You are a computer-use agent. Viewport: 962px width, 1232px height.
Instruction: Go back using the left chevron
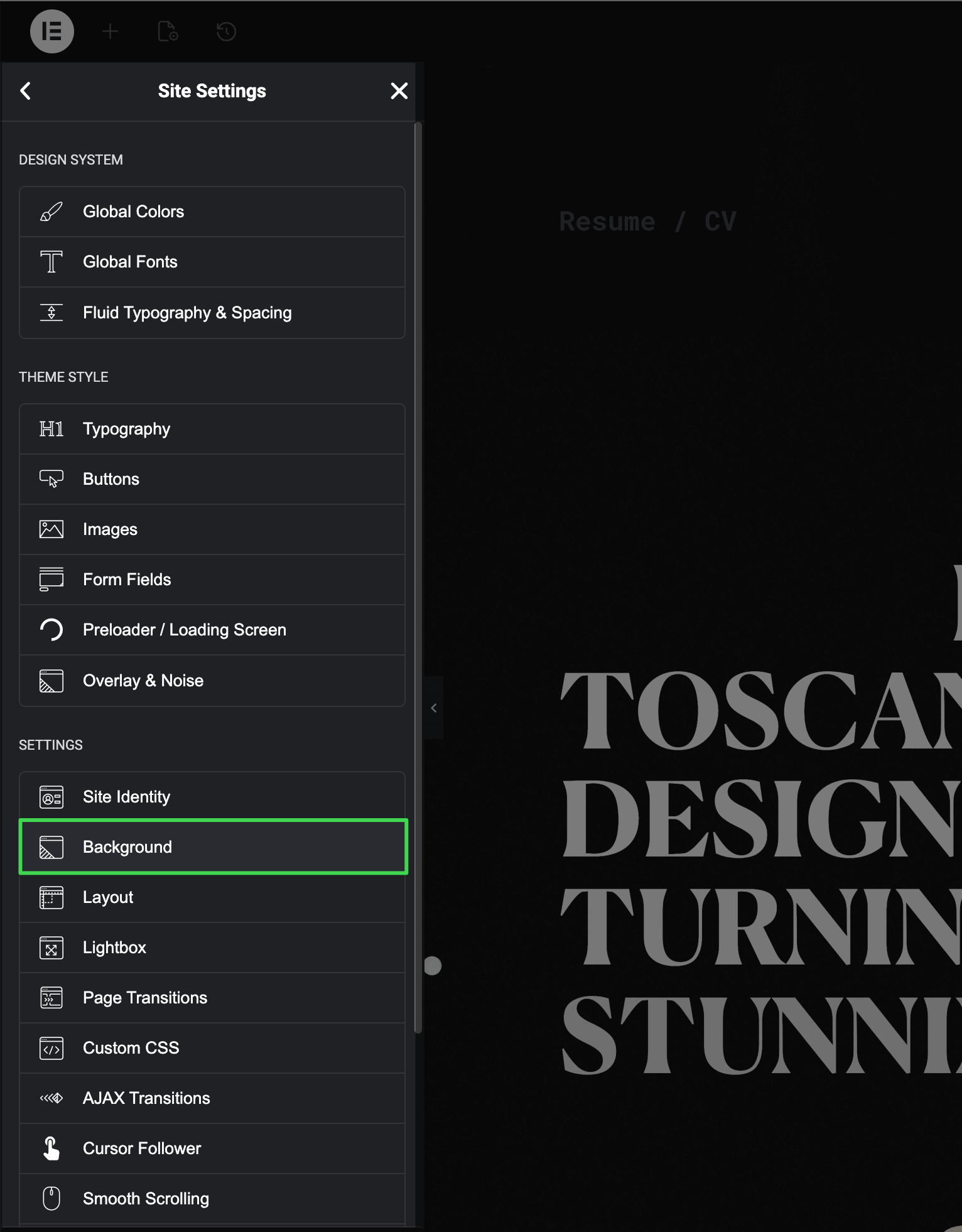(26, 91)
